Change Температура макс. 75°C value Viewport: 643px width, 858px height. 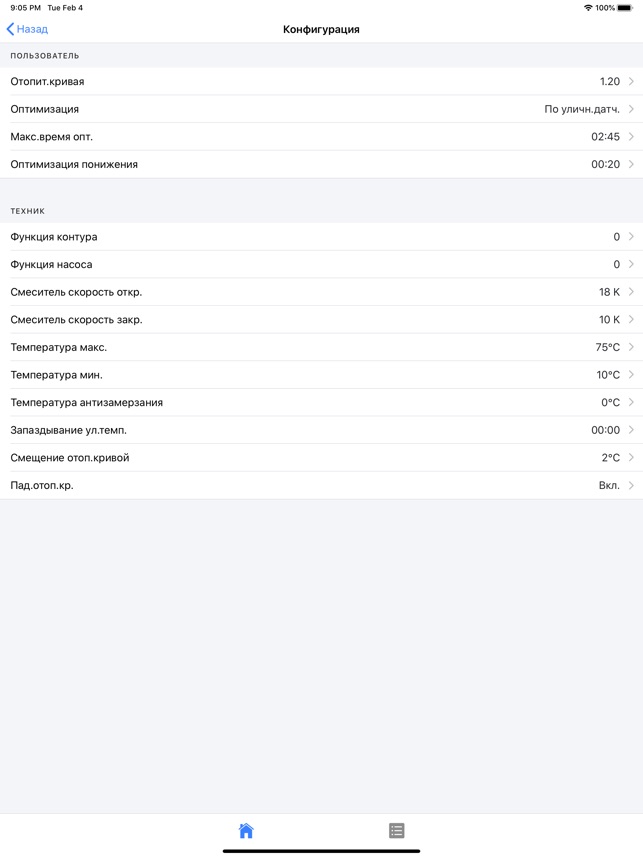tap(607, 347)
